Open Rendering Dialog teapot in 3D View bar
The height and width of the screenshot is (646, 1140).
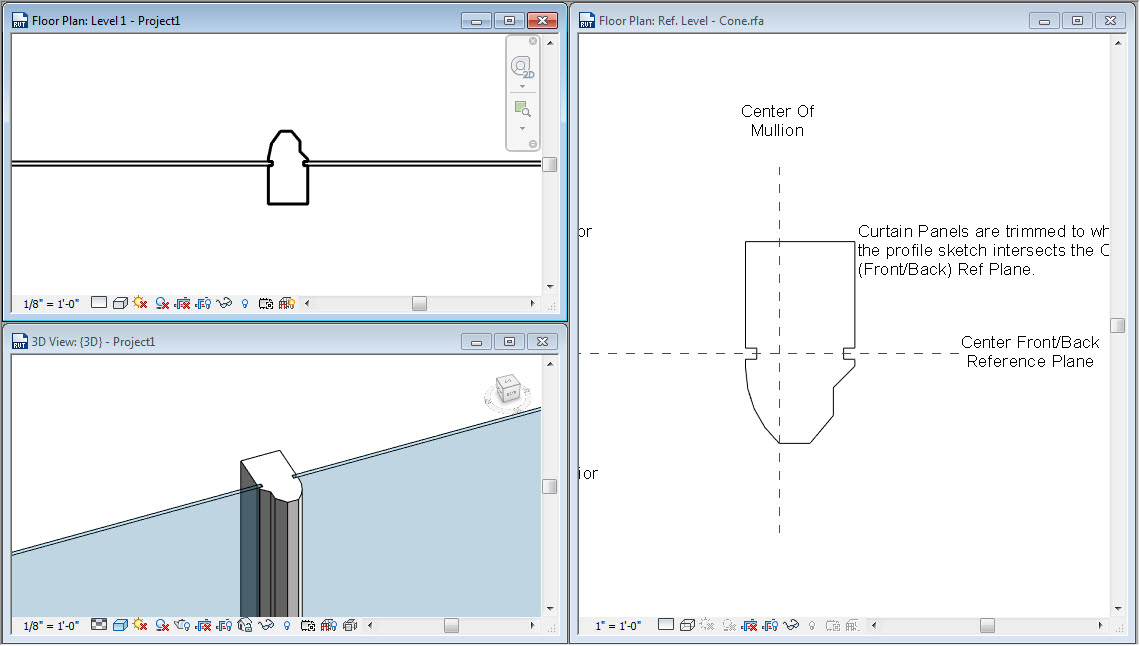point(182,625)
